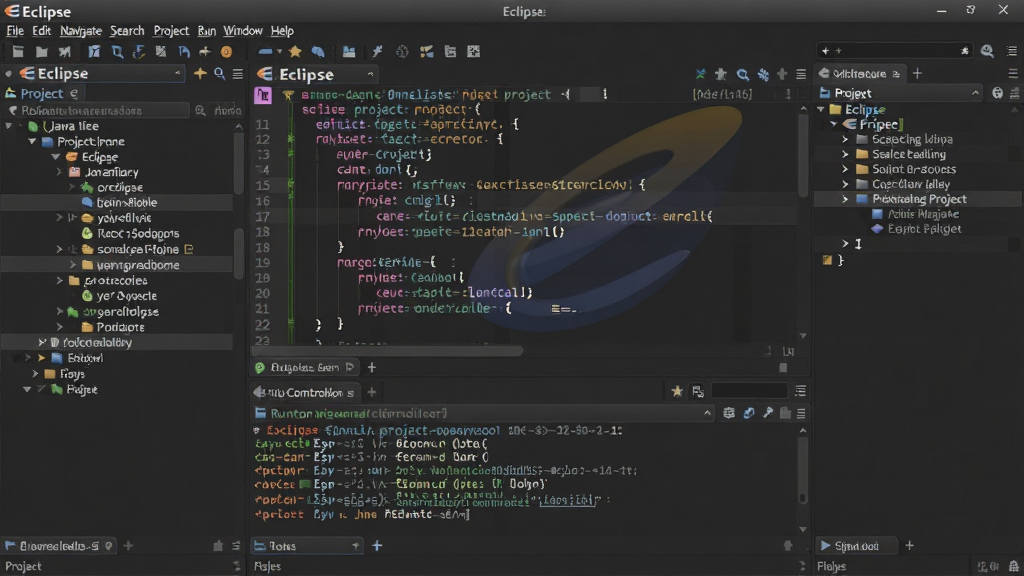
Task: Open the Window menu
Action: 242,31
